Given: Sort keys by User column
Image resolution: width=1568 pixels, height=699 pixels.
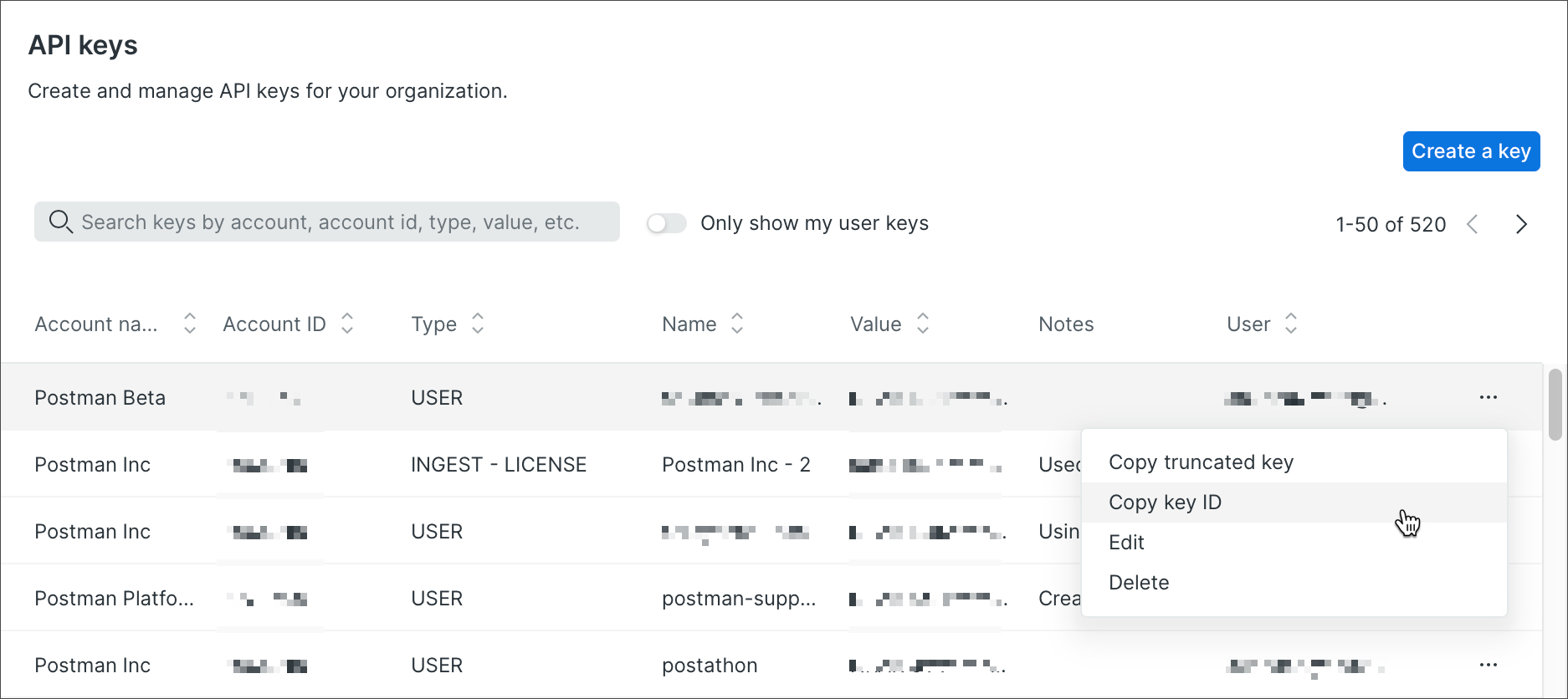Looking at the screenshot, I should tap(1291, 324).
